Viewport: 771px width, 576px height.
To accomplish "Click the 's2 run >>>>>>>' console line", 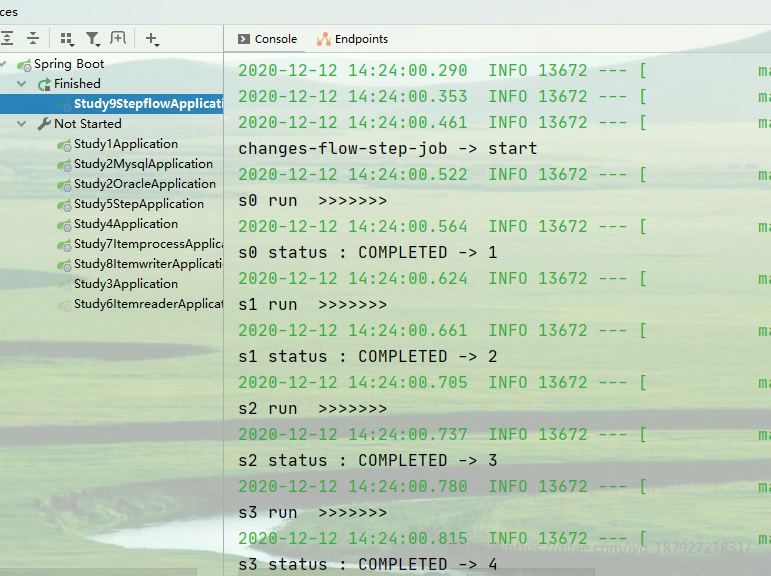I will 313,409.
